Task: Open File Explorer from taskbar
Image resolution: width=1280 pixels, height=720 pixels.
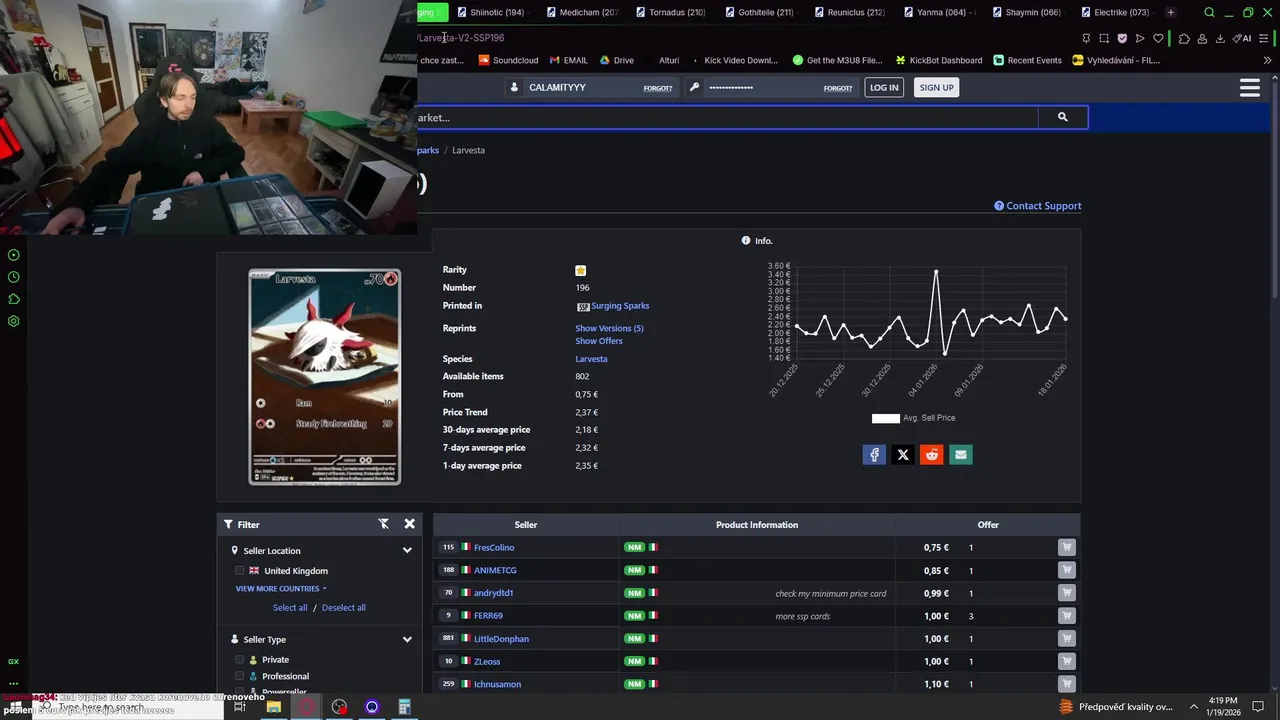Action: (273, 707)
